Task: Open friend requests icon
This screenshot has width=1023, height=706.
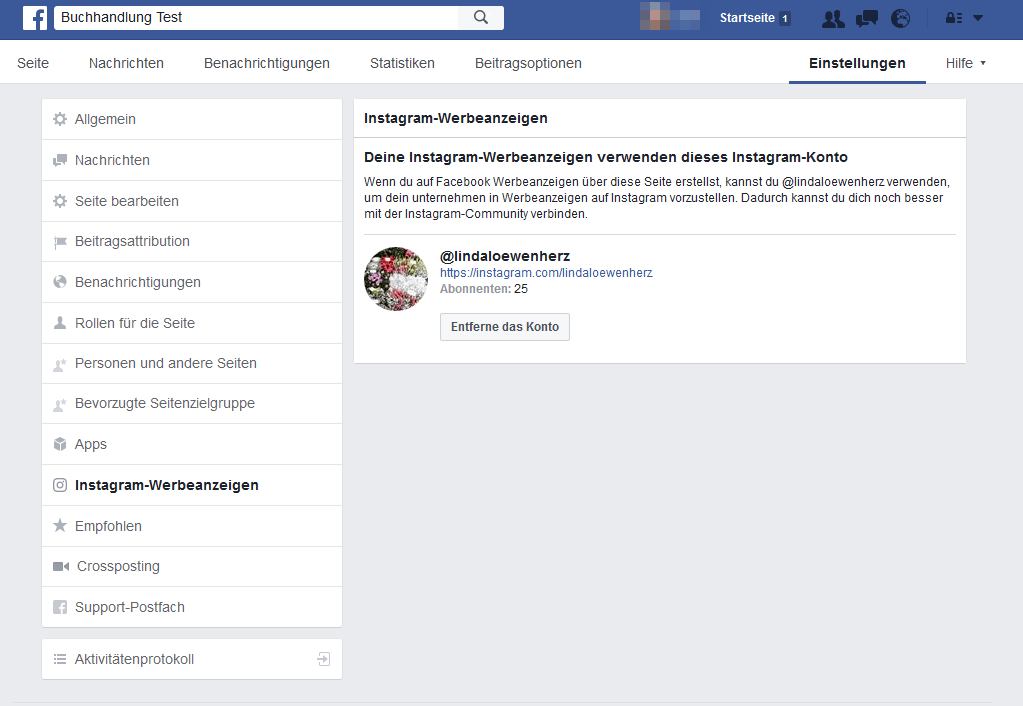Action: click(x=832, y=18)
